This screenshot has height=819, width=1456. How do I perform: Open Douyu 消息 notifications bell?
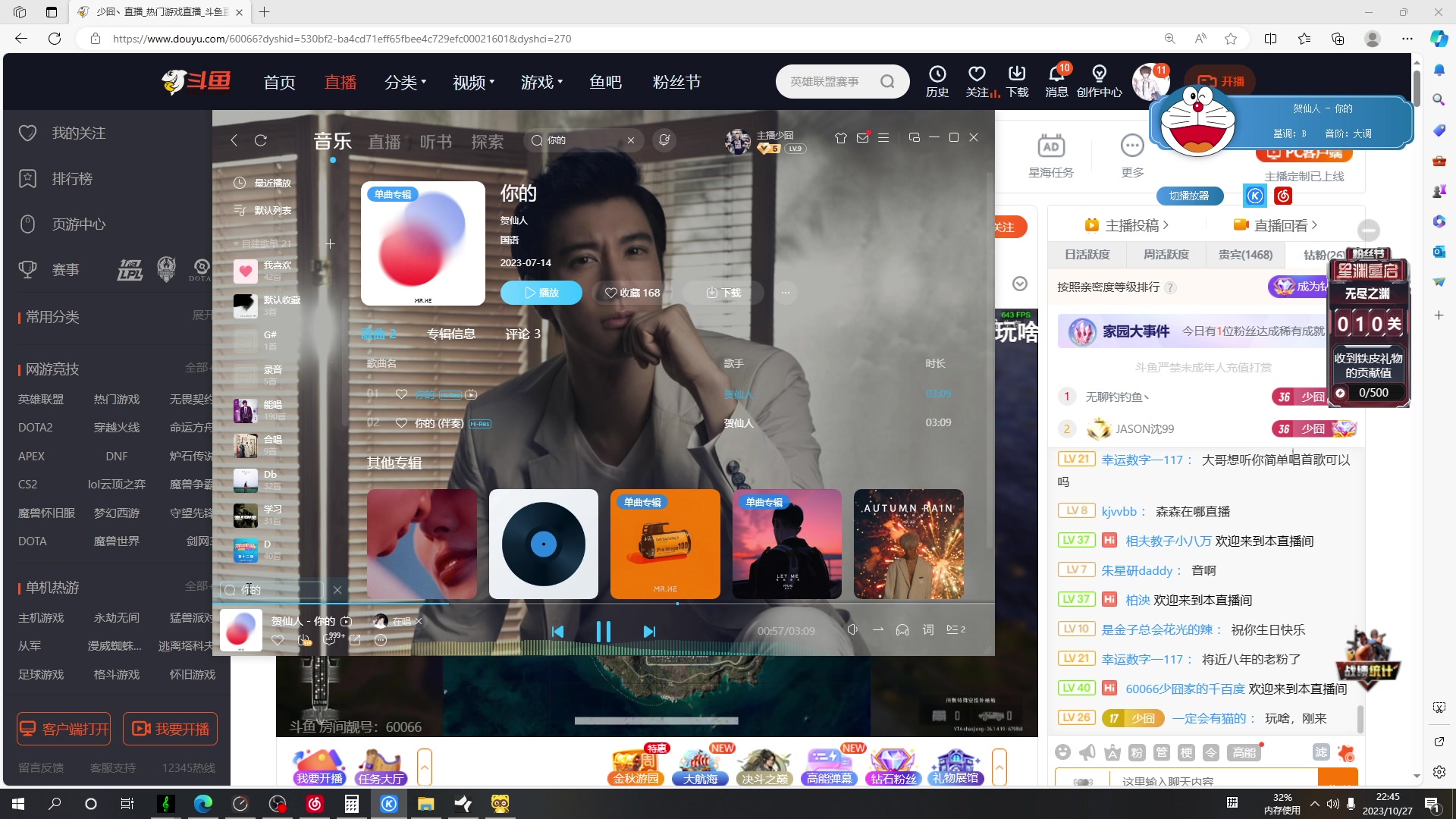1056,81
